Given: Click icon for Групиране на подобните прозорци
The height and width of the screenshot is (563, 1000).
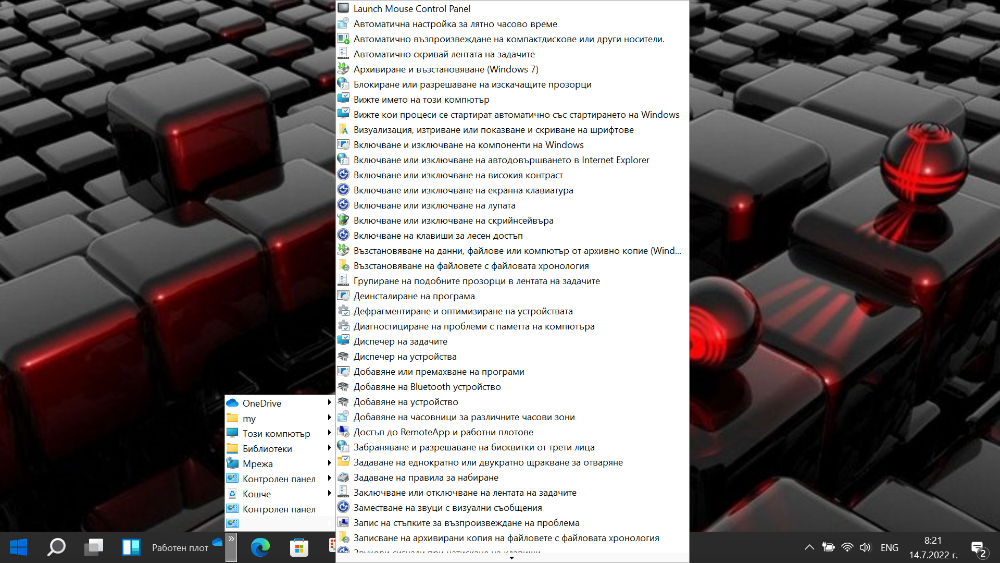Looking at the screenshot, I should coord(343,281).
